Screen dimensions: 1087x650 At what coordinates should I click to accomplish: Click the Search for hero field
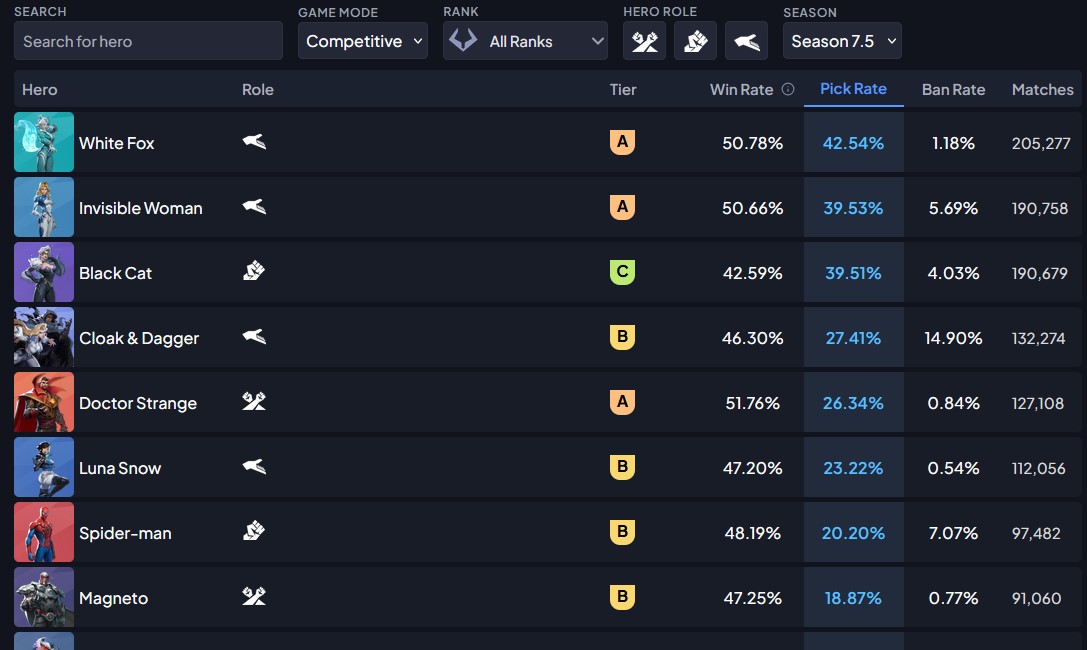pyautogui.click(x=148, y=41)
